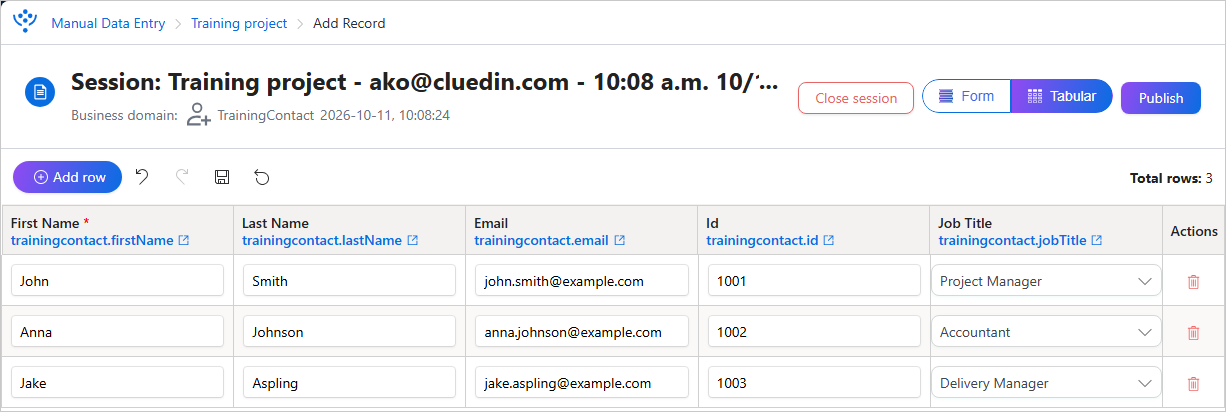
Task: Delete the Jake Aspling row
Action: tap(1193, 383)
